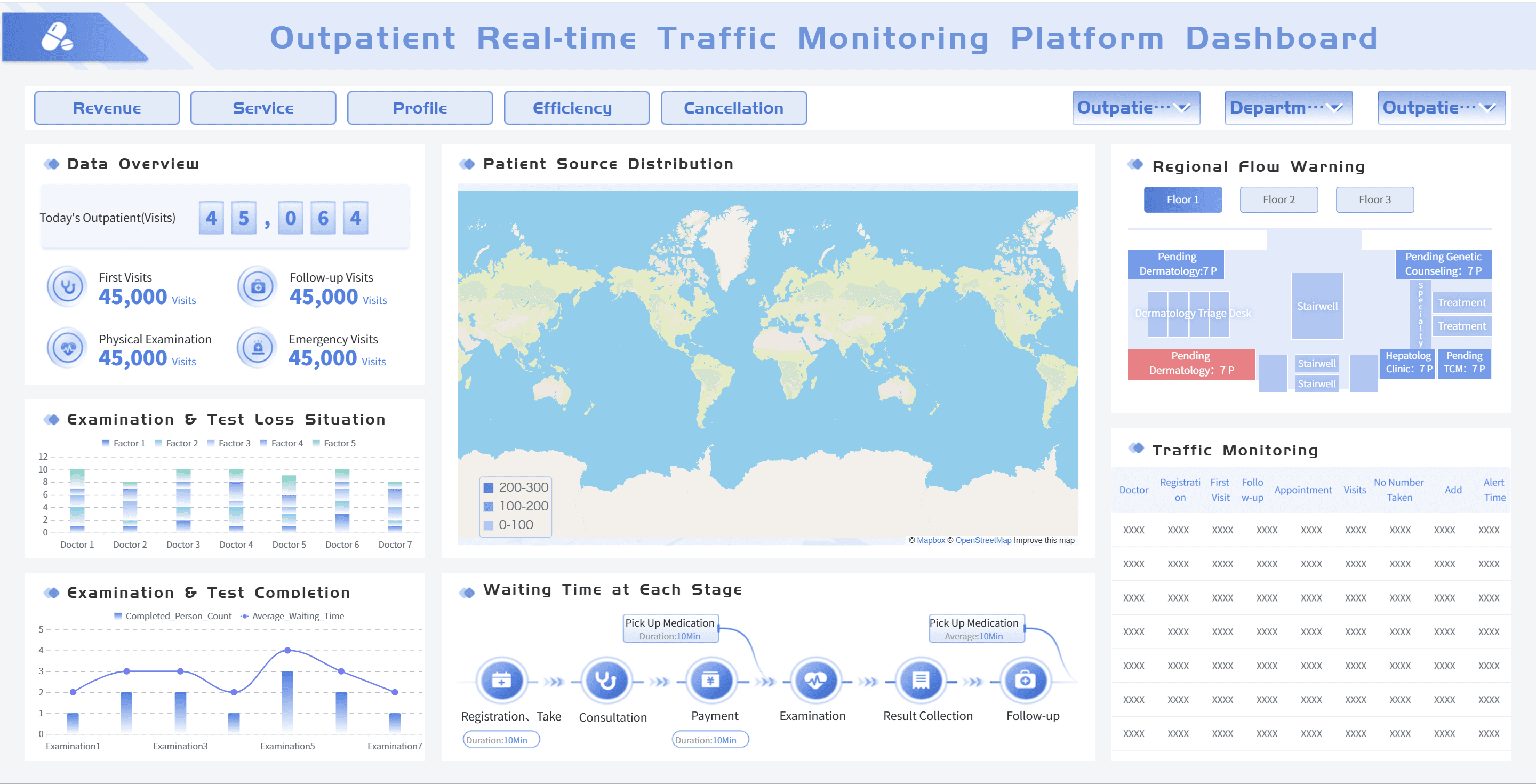The height and width of the screenshot is (784, 1536).
Task: Click the First Visits stethoscope icon
Action: coord(67,287)
